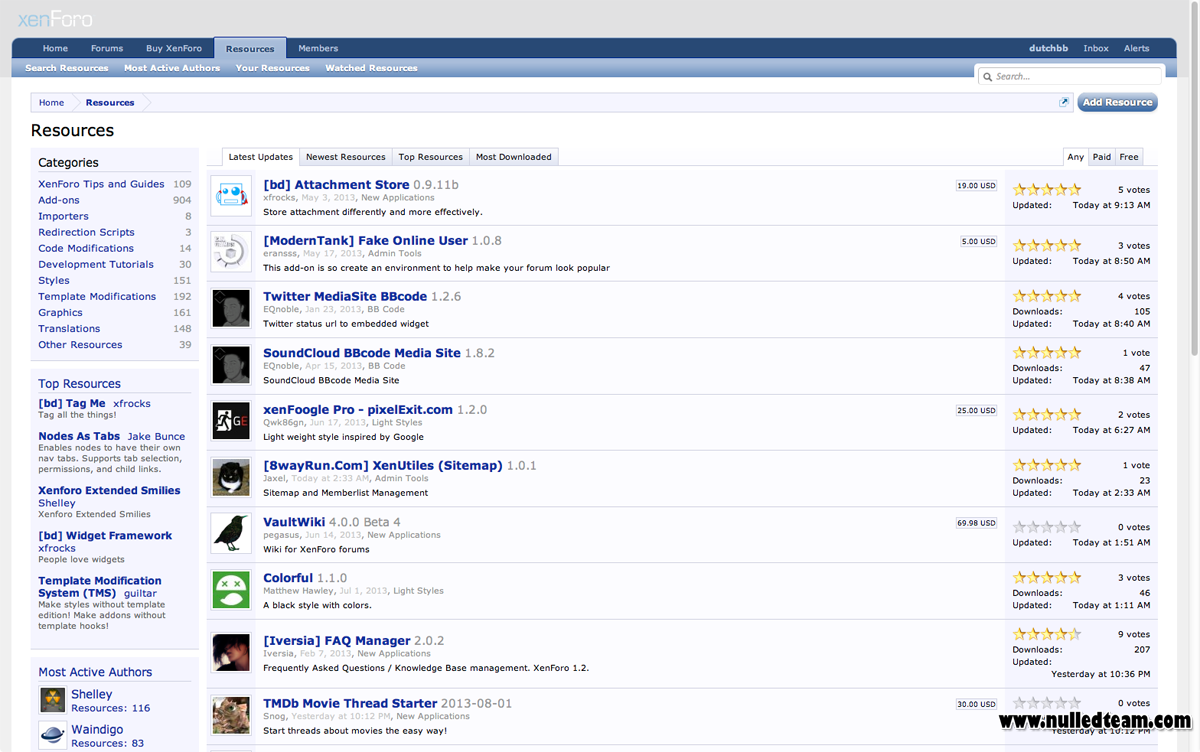Open the Code Modifications category

tap(86, 248)
